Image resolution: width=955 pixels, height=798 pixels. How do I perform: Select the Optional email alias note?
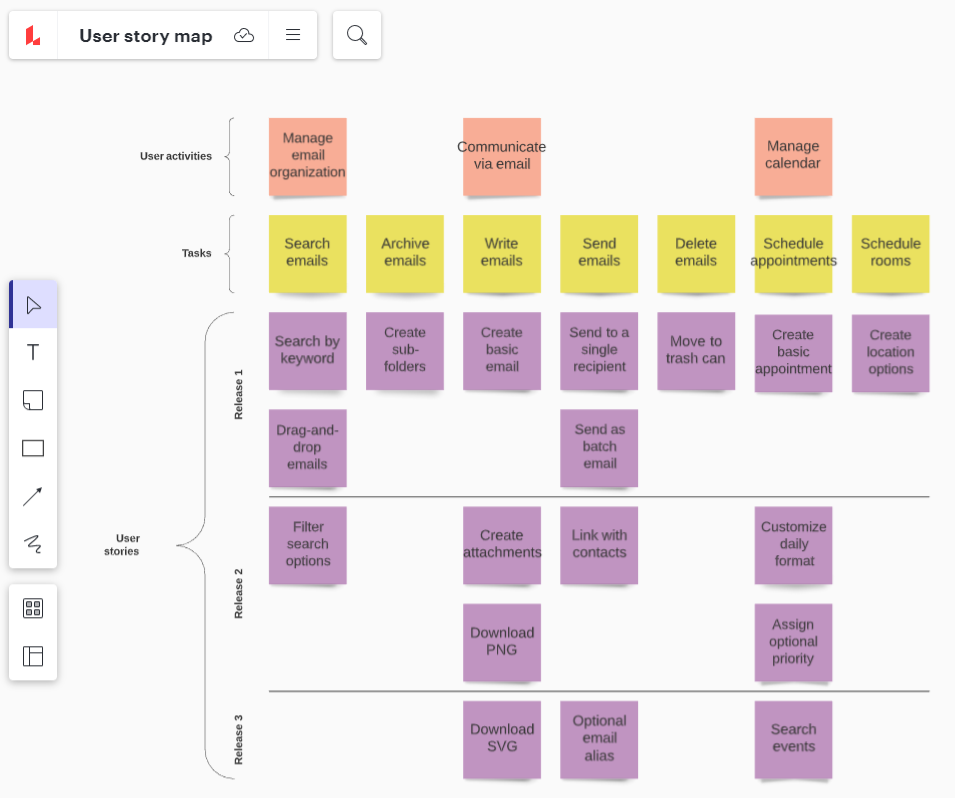pos(599,740)
